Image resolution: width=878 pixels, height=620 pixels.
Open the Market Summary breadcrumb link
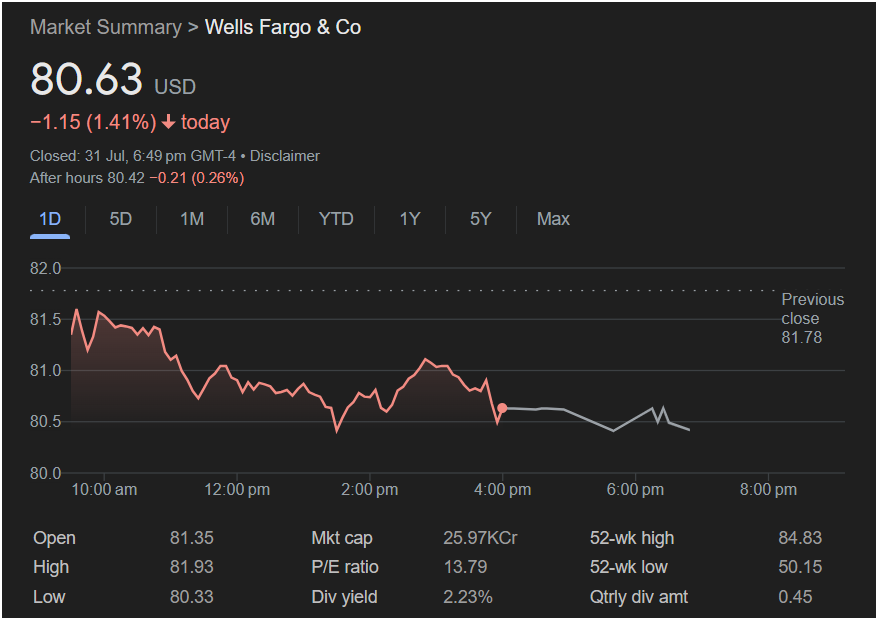[106, 27]
